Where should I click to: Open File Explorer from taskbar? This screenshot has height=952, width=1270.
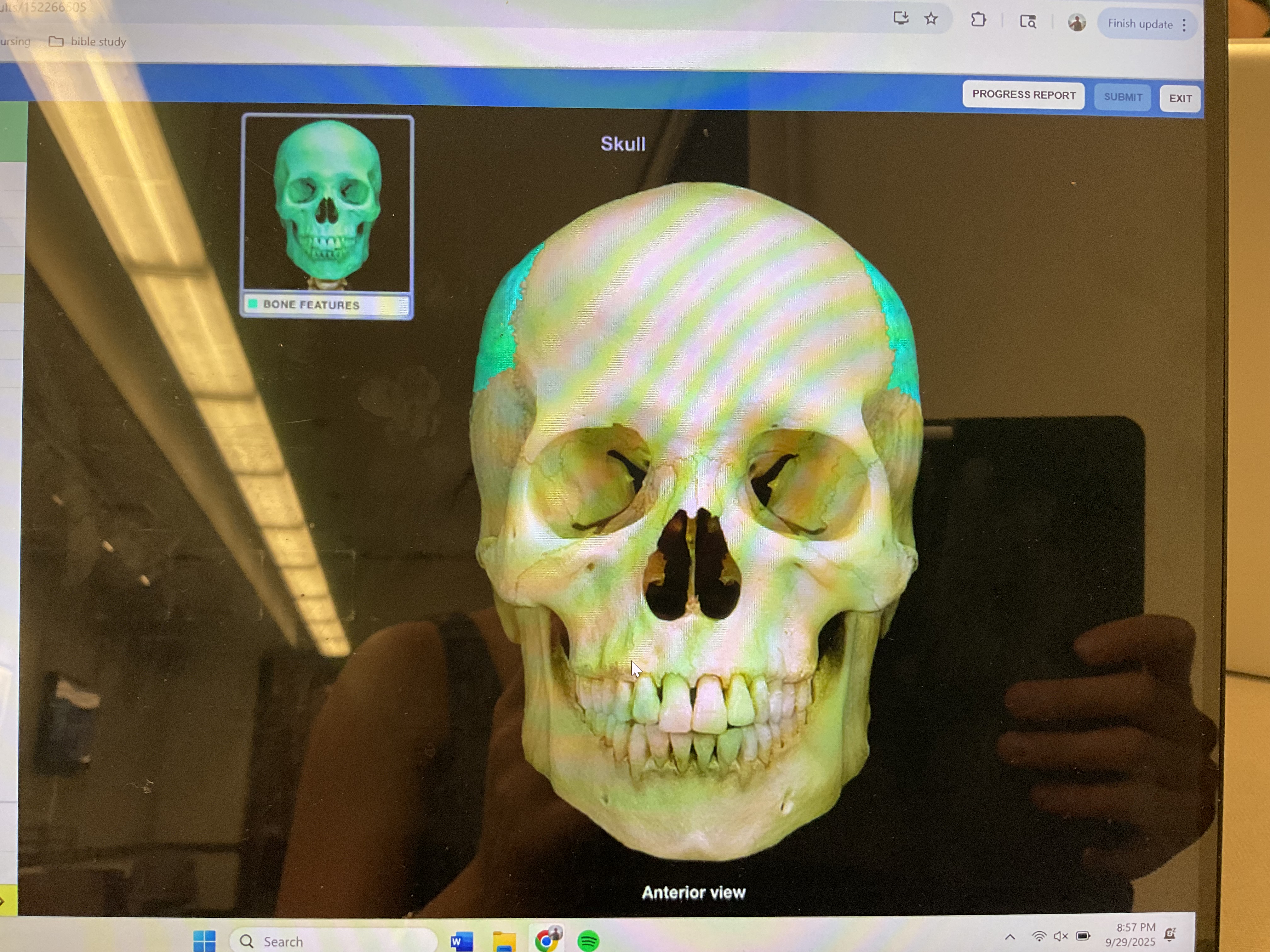click(504, 941)
